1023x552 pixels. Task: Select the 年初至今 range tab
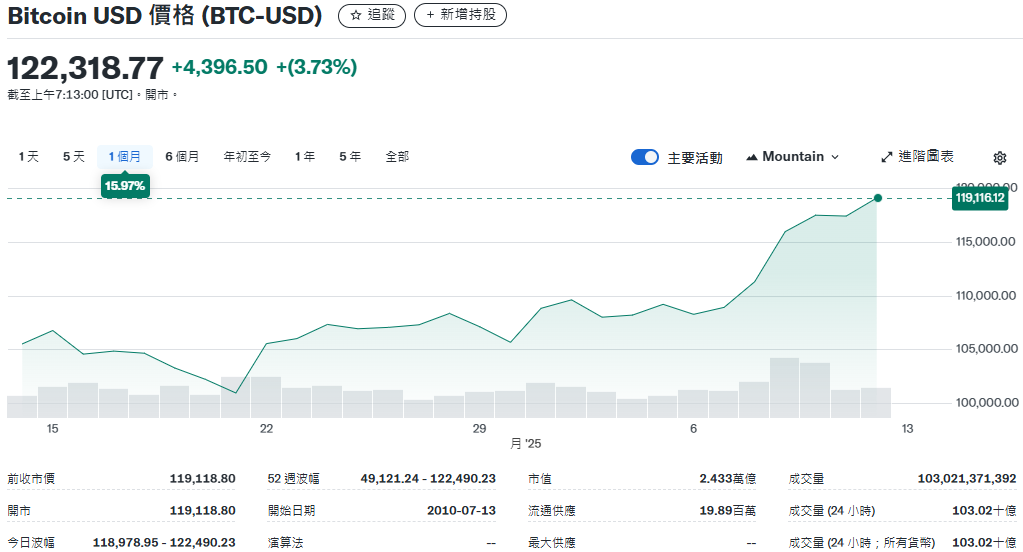point(247,157)
